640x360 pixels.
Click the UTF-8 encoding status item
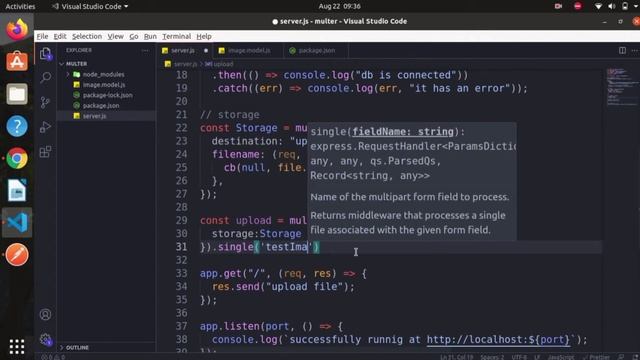coord(519,357)
